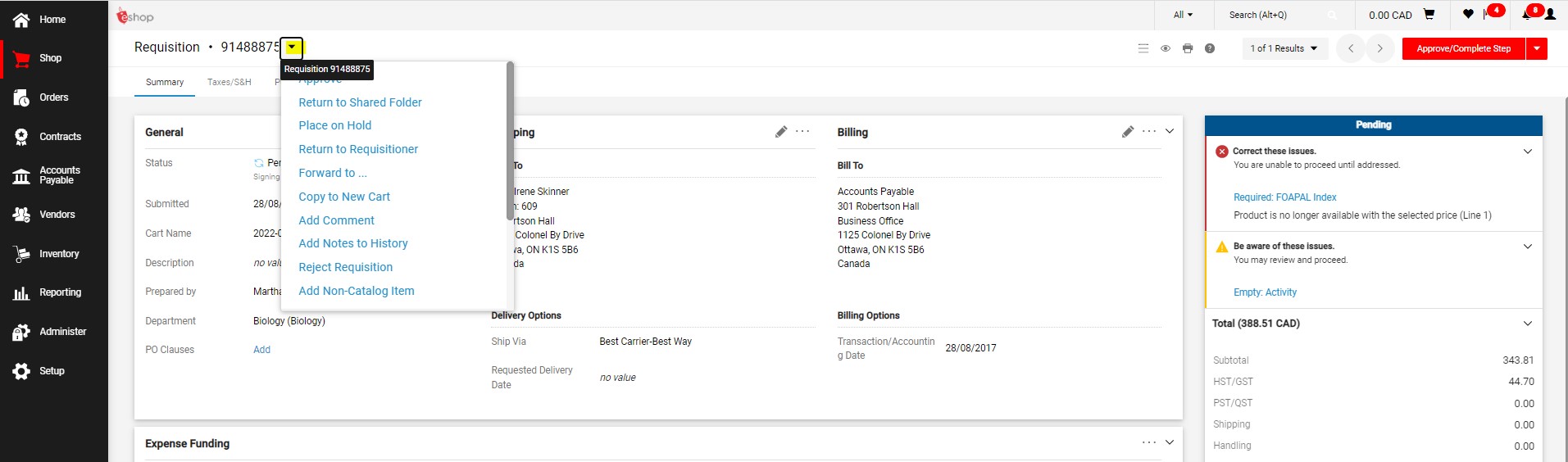Collapse the Total (388.51 CAD) section
1568x462 pixels.
pyautogui.click(x=1527, y=324)
